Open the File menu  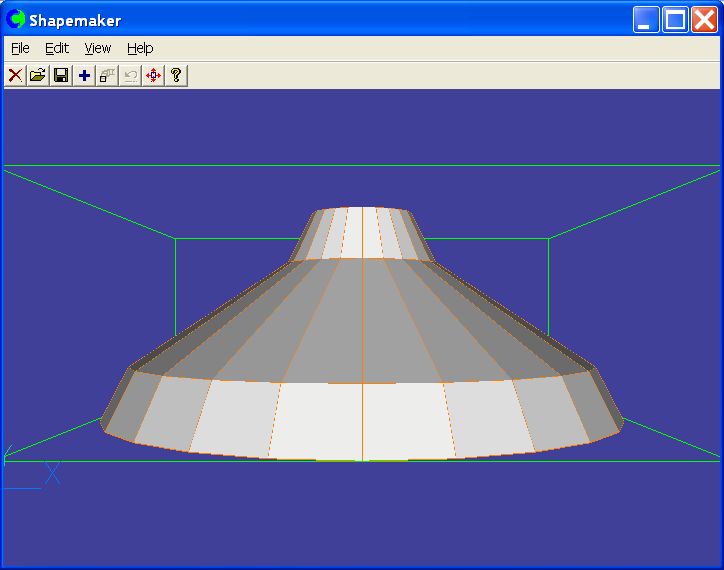coord(20,48)
